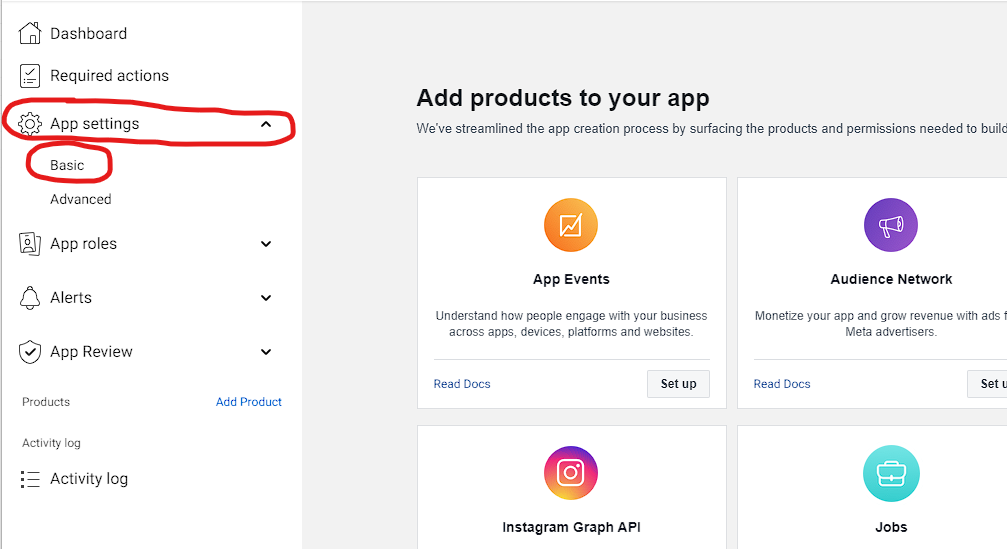Select the App settings gear icon
Viewport: 1007px width, 549px height.
pos(30,123)
